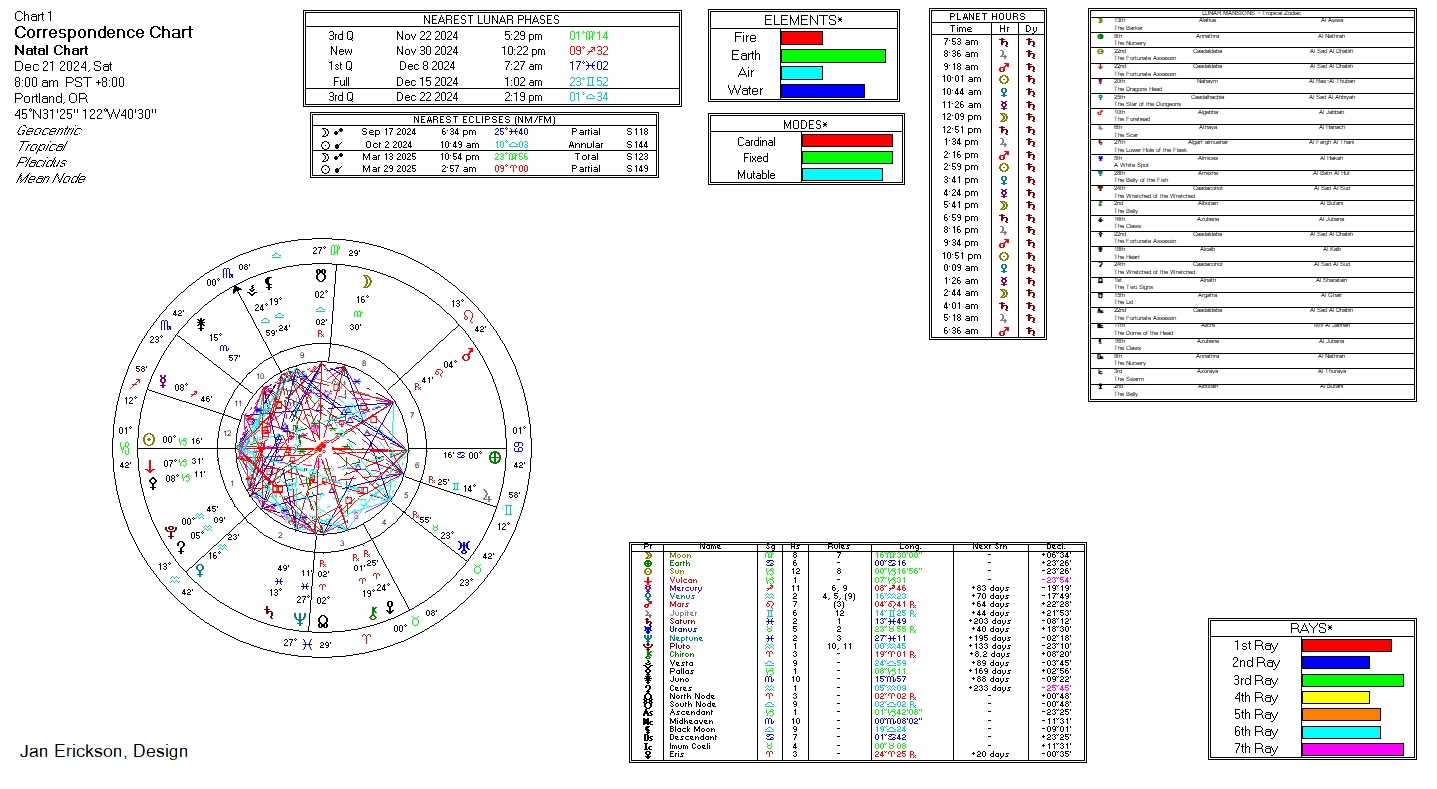
Task: Select the Earth symbol in the chart wheel
Action: pyautogui.click(x=495, y=457)
